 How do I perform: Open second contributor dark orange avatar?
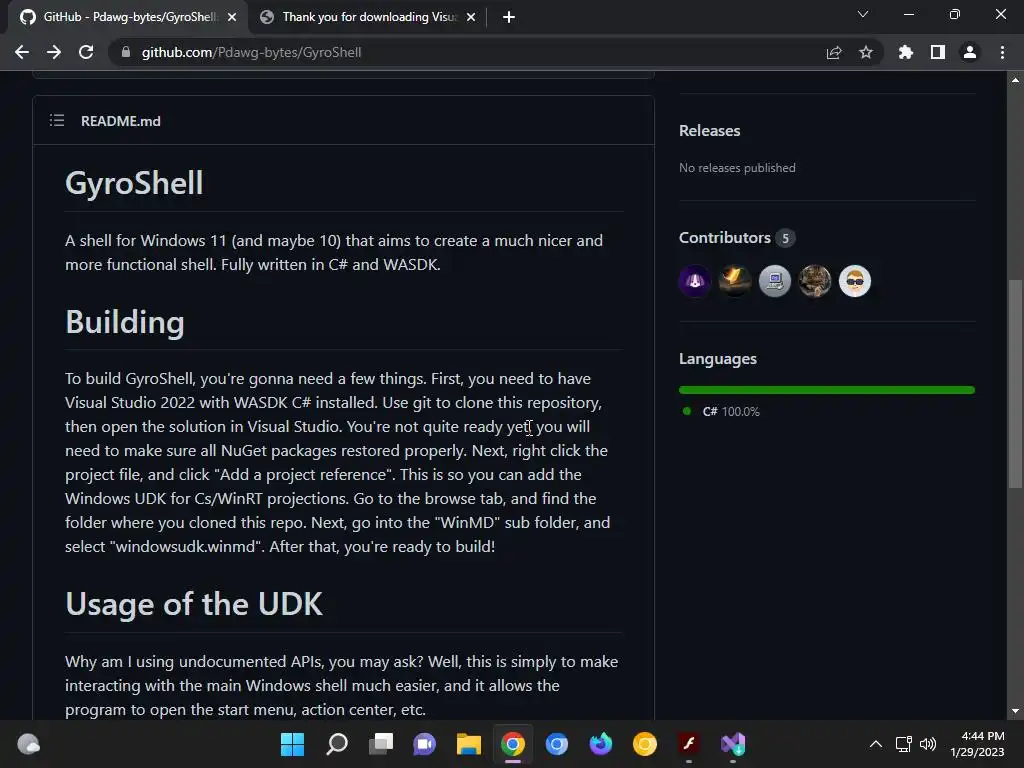click(735, 281)
